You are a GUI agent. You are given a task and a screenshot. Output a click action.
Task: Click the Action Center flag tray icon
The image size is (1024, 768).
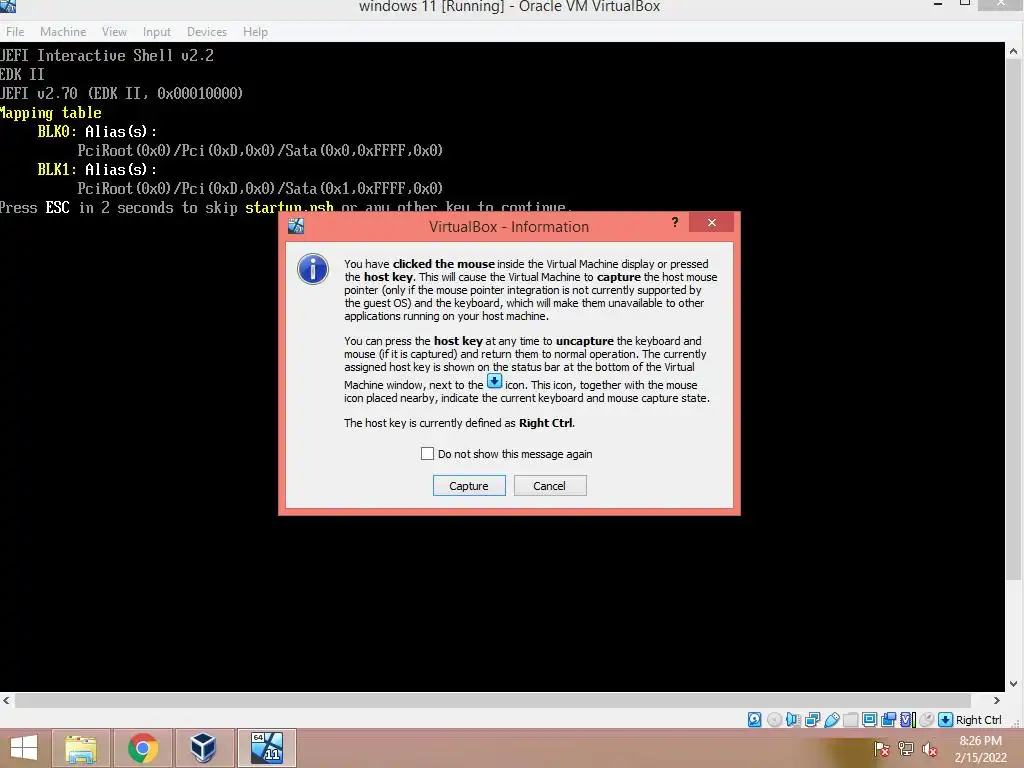882,749
